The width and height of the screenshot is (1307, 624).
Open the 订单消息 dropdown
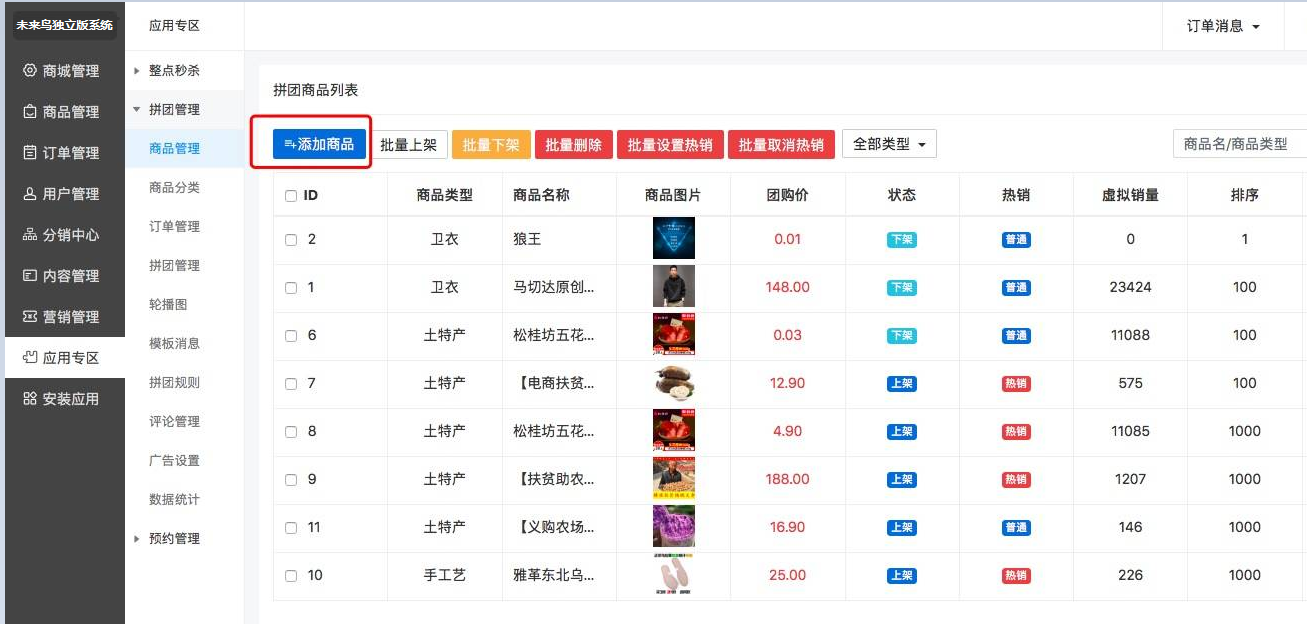tap(1222, 26)
